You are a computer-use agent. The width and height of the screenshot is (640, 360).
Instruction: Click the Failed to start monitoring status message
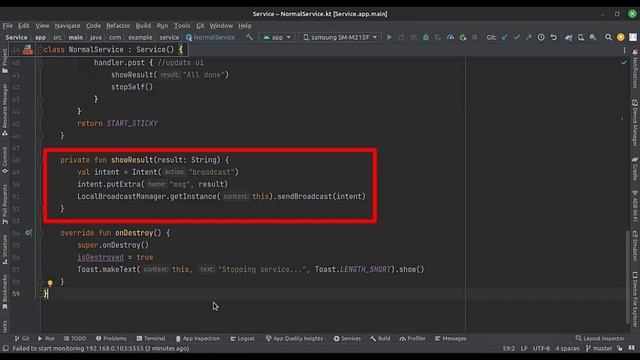tap(100, 349)
